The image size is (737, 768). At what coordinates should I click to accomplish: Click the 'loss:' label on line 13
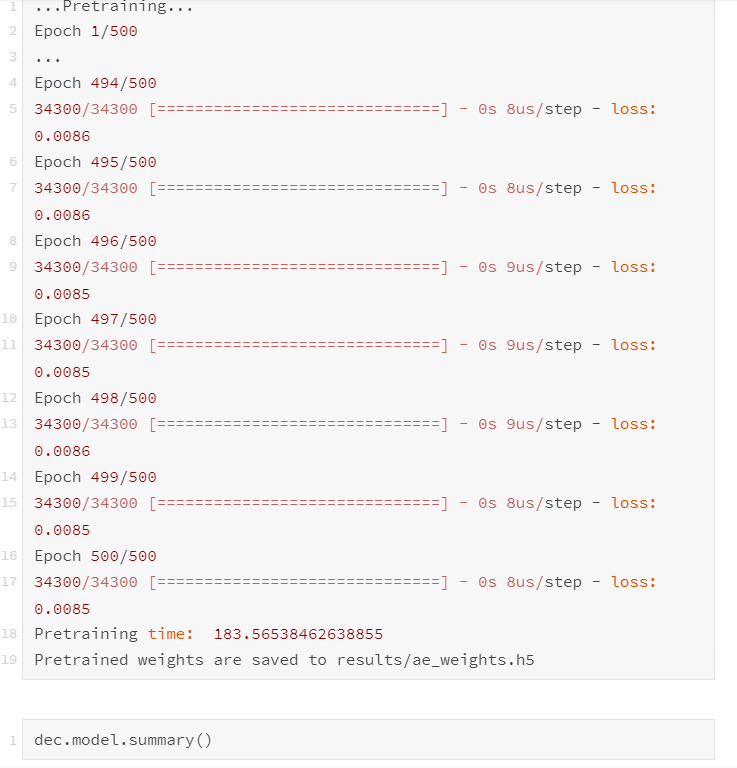pyautogui.click(x=634, y=424)
